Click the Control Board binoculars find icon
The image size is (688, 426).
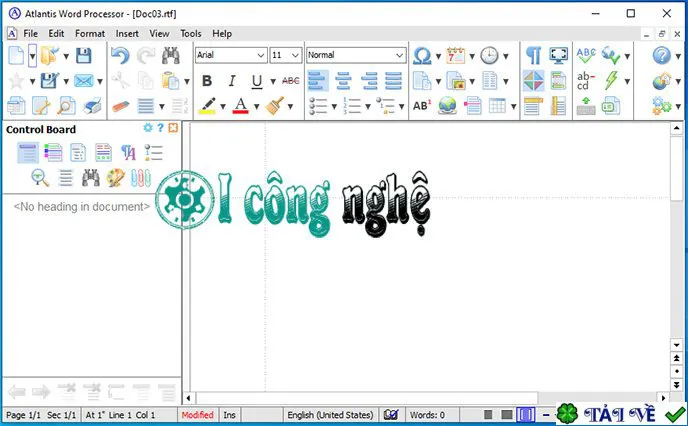[x=90, y=178]
